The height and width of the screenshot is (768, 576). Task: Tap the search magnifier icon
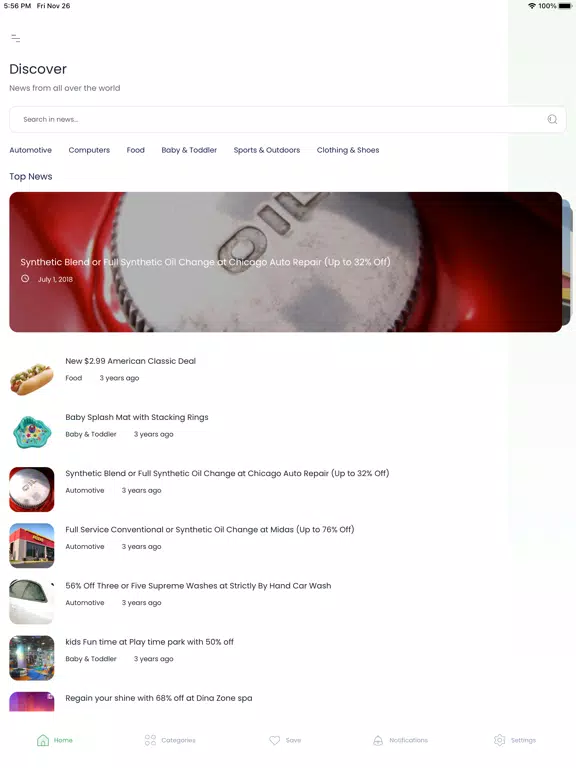(x=552, y=119)
